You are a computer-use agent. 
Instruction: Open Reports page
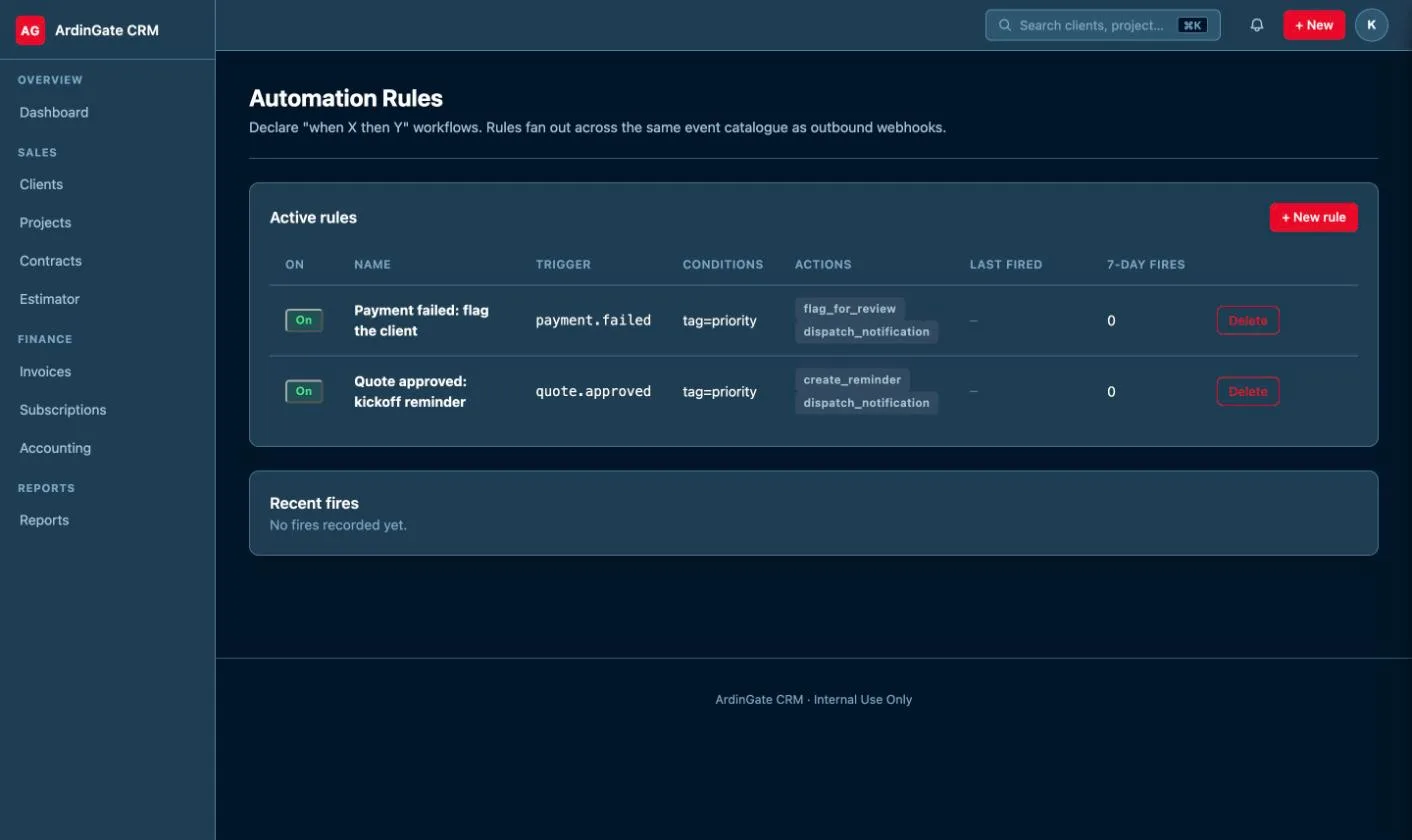[x=44, y=520]
